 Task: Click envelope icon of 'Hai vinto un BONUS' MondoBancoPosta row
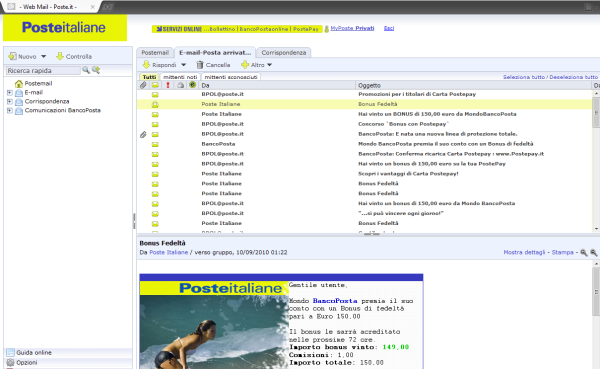click(155, 114)
